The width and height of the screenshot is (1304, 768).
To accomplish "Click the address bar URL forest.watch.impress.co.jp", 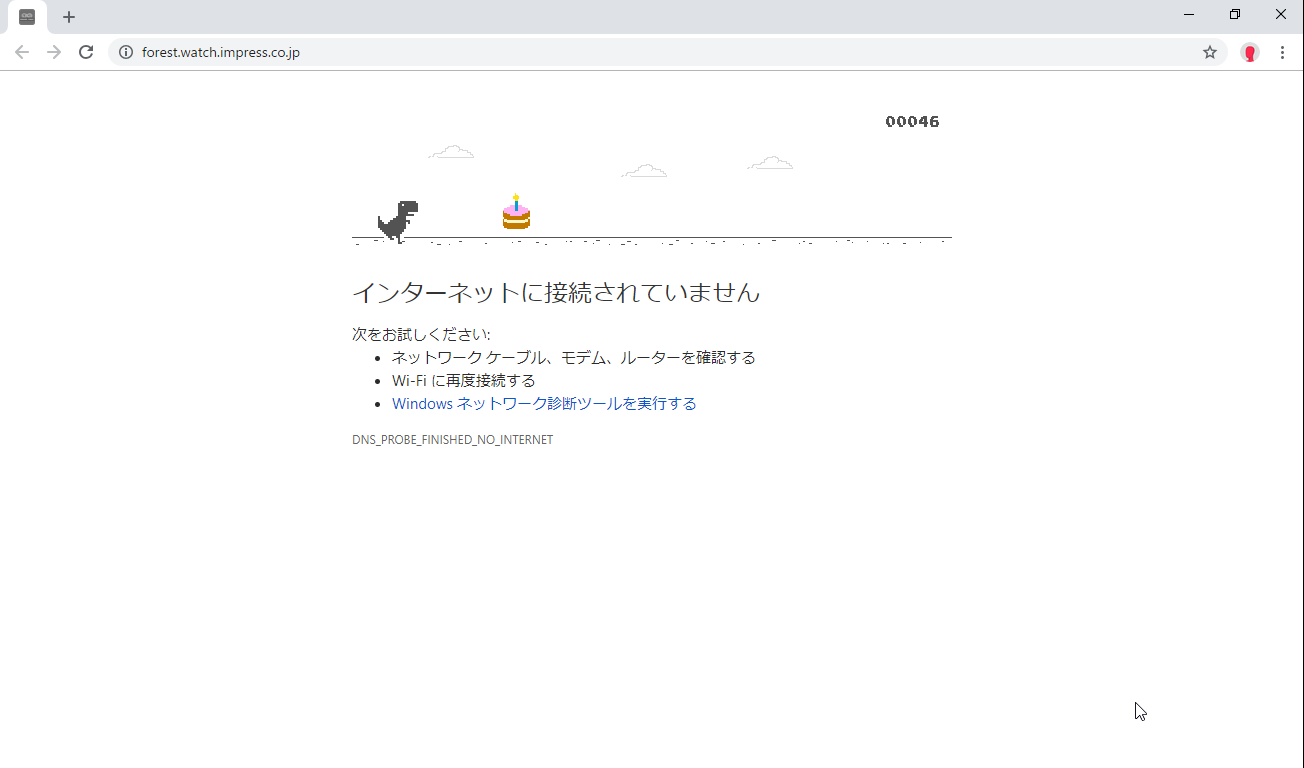I will click(x=221, y=52).
